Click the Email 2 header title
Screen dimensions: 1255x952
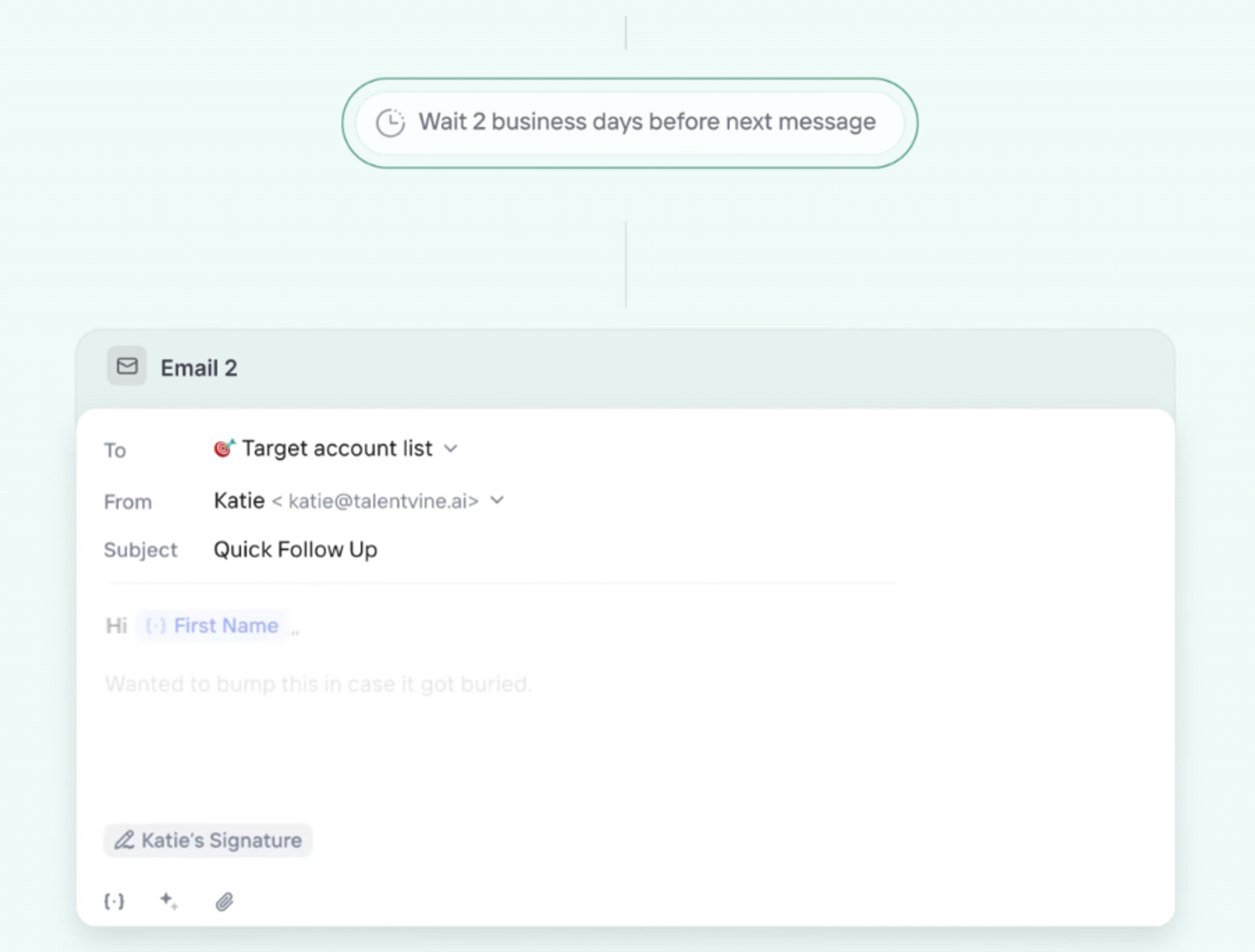(199, 368)
